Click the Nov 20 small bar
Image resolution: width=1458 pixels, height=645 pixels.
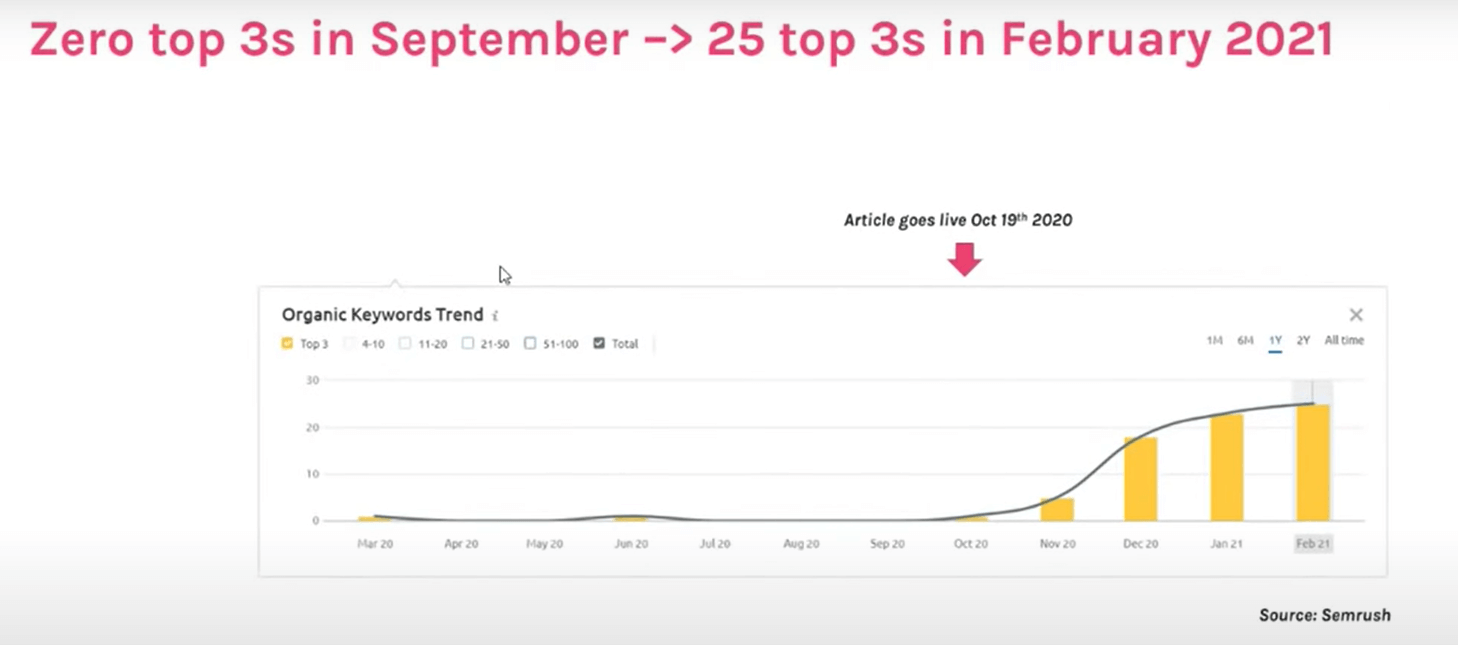(1057, 509)
